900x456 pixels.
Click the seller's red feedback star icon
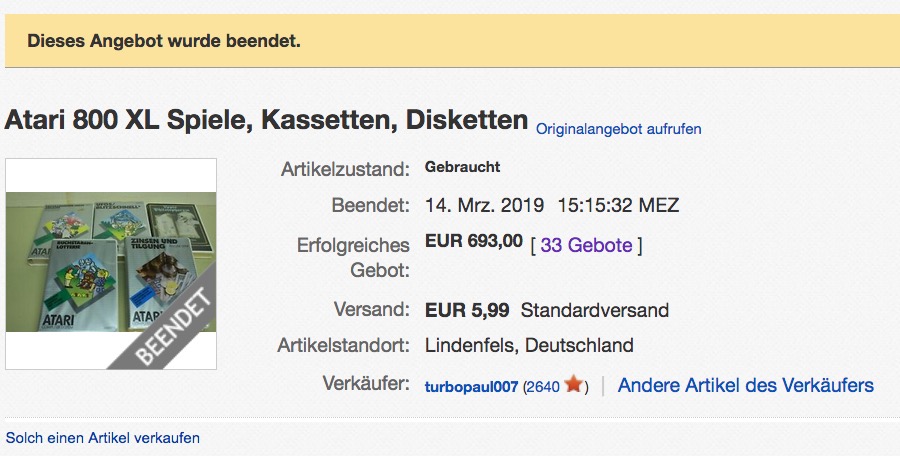click(x=573, y=384)
